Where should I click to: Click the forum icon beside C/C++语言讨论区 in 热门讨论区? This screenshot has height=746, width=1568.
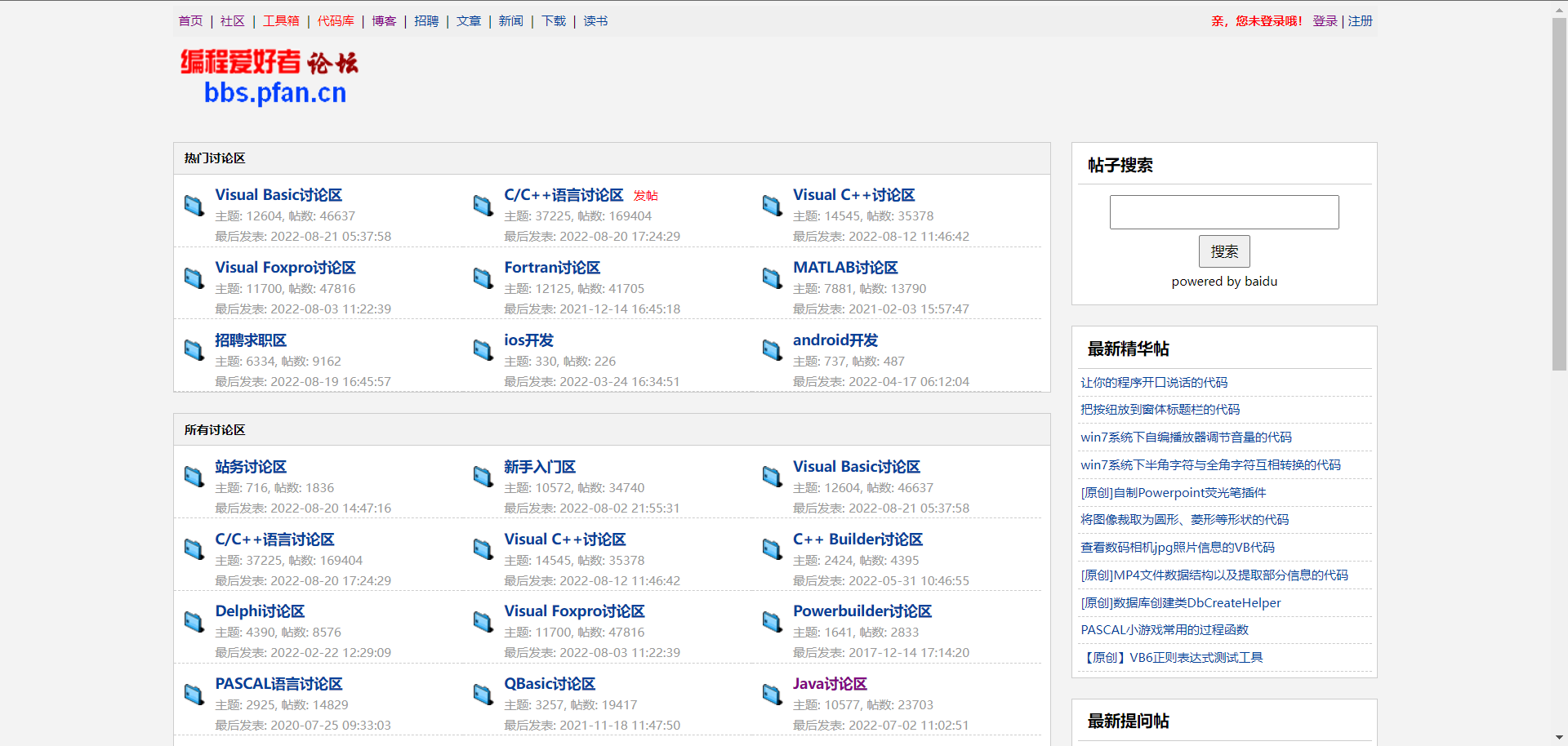pos(483,206)
